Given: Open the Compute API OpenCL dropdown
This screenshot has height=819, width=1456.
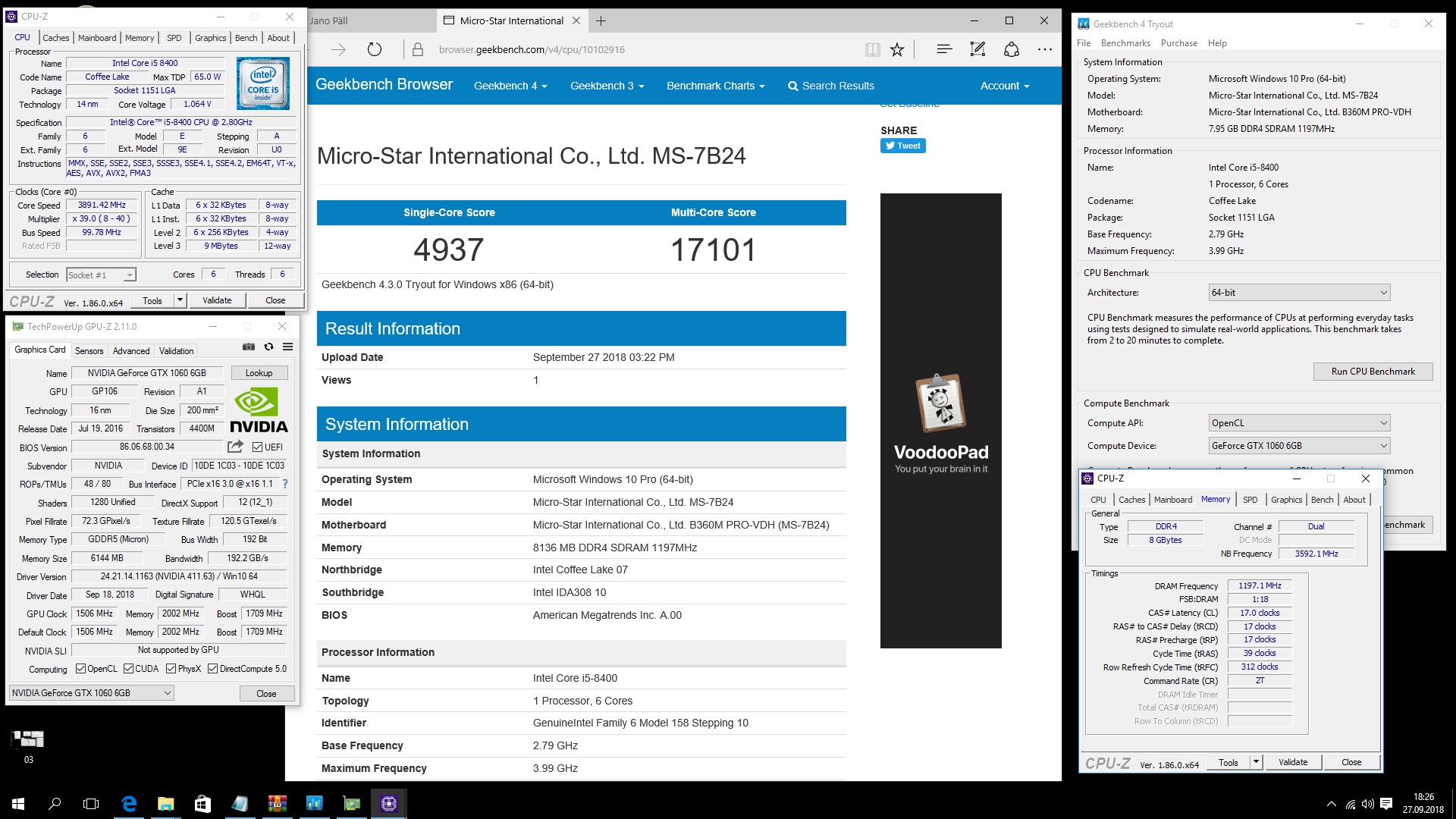Looking at the screenshot, I should pos(1300,423).
